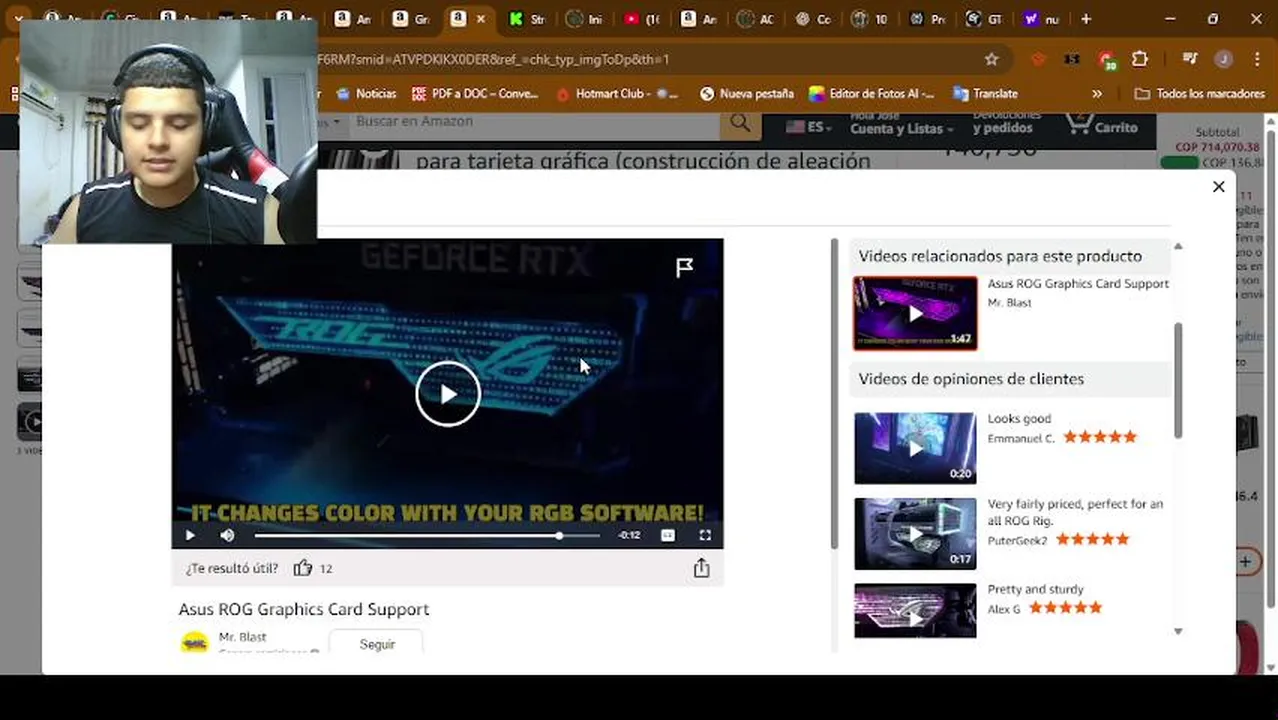Like the video with the thumbs-up icon

303,568
